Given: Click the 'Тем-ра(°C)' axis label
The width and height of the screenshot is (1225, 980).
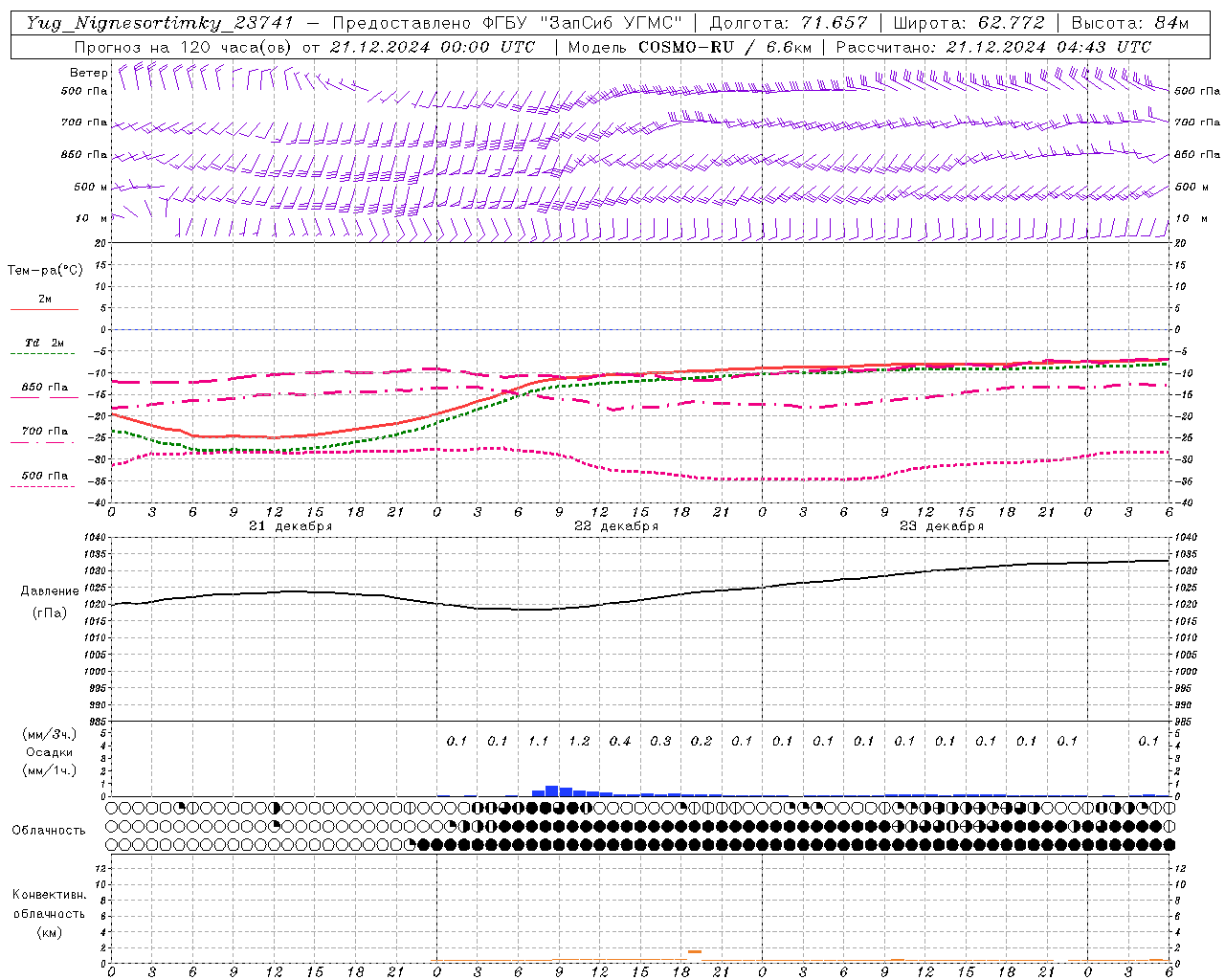Looking at the screenshot, I should [45, 271].
